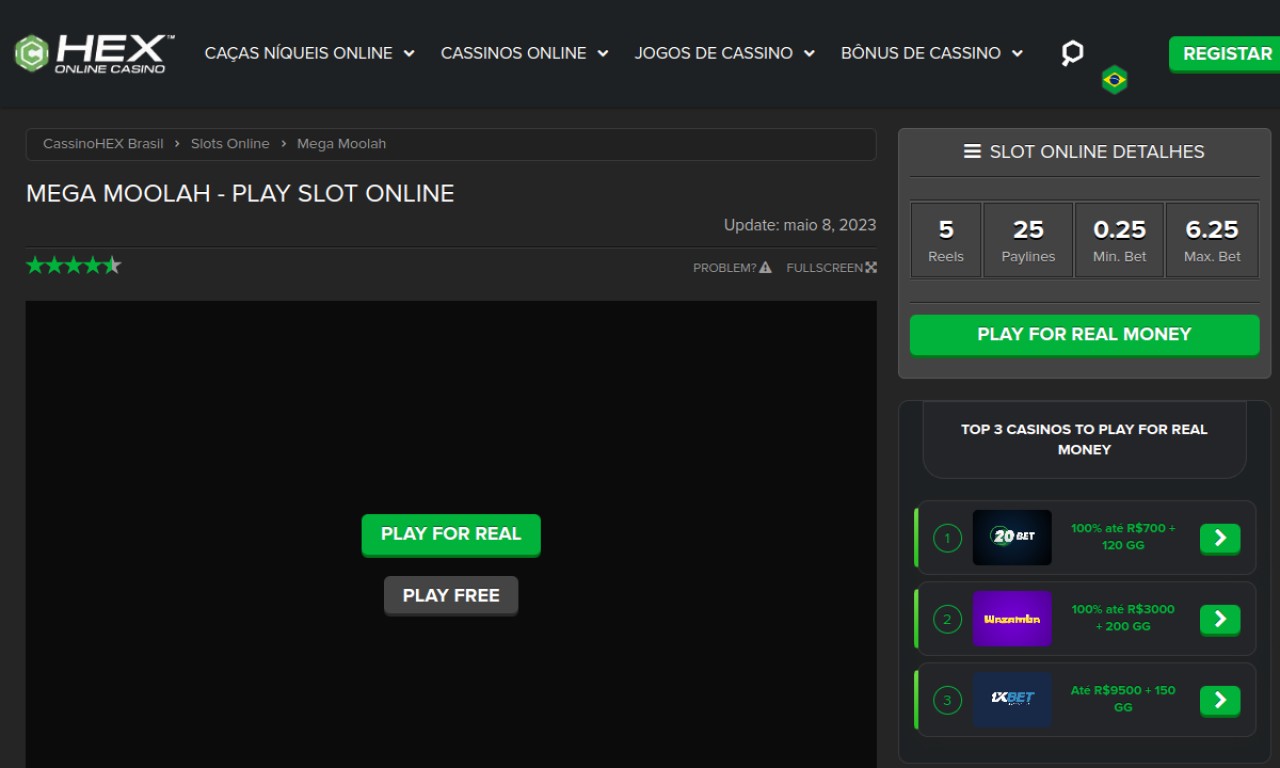Image resolution: width=1280 pixels, height=768 pixels.
Task: Click Play For Real Money button
Action: click(1084, 334)
